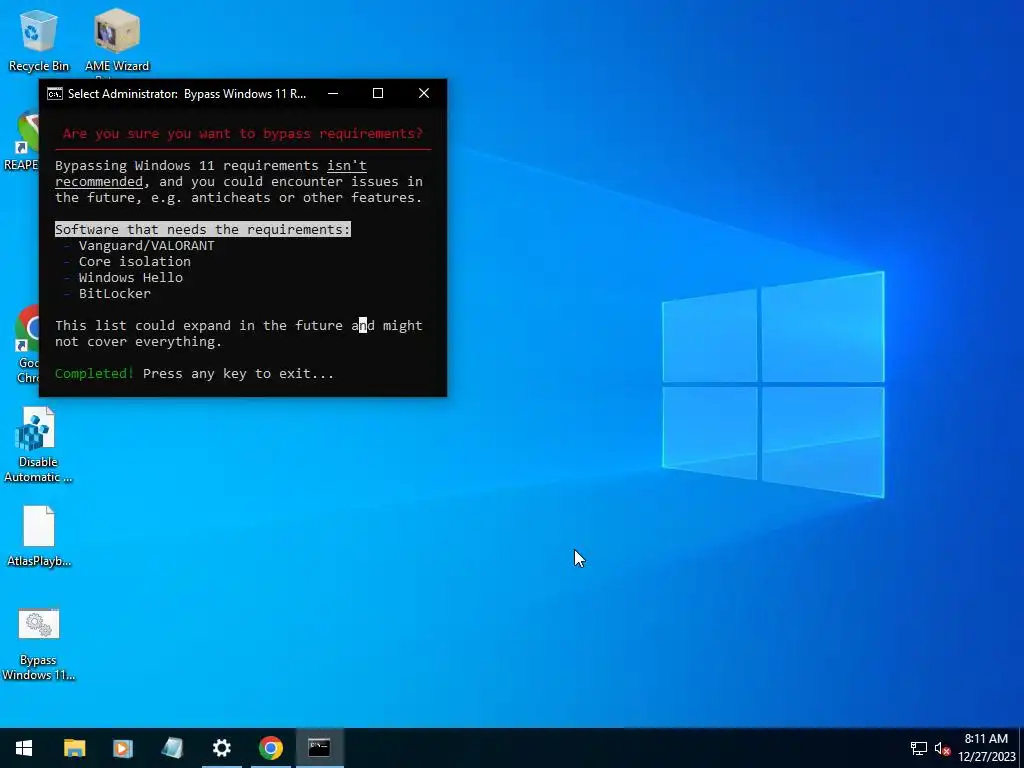
Task: Select the Bypass Windows 11 desktop script icon
Action: coord(39,644)
